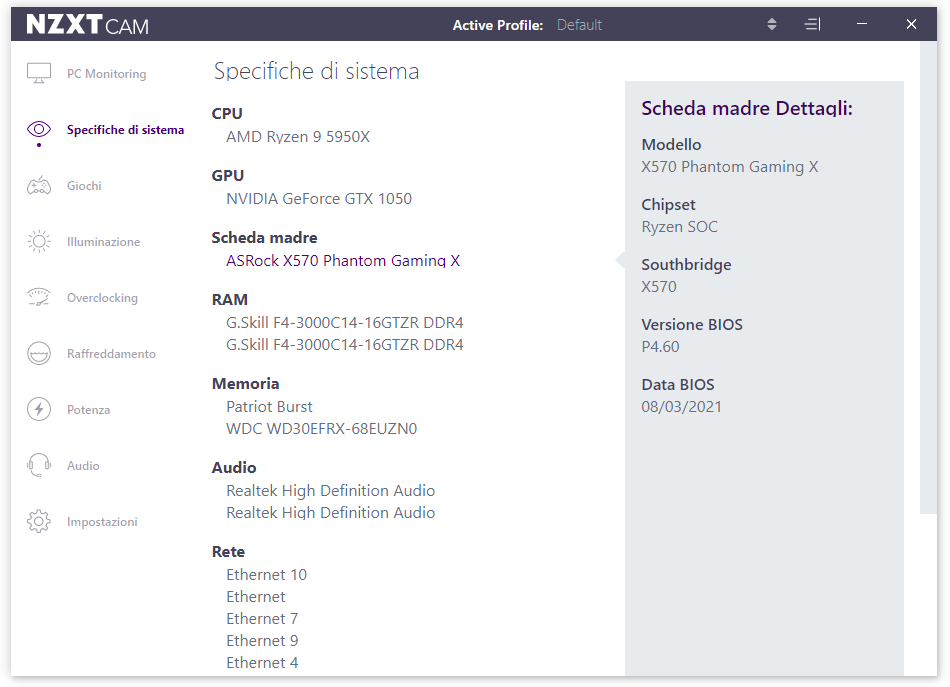Screen dimensions: 950x687
Task: Click the X570 Southbridge value
Action: (x=659, y=287)
